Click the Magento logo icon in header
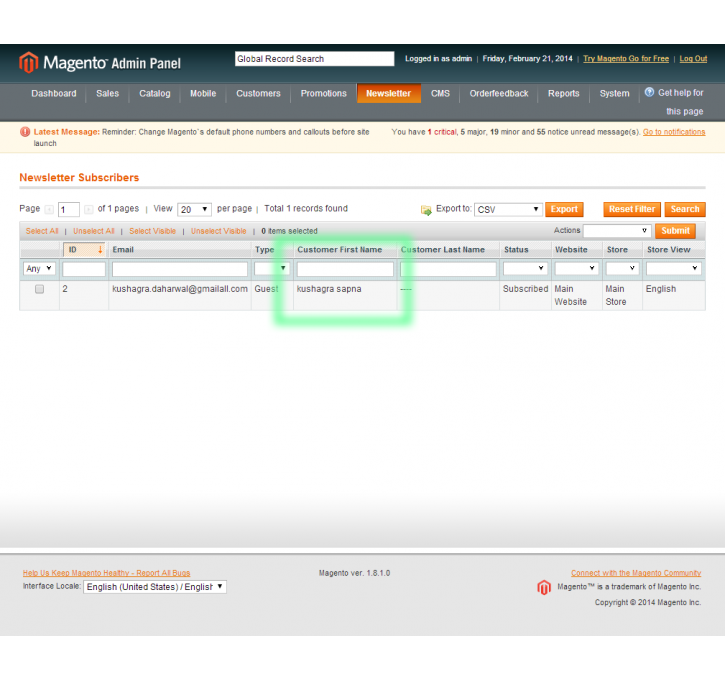Viewport: 725px width, 680px height. (28, 62)
